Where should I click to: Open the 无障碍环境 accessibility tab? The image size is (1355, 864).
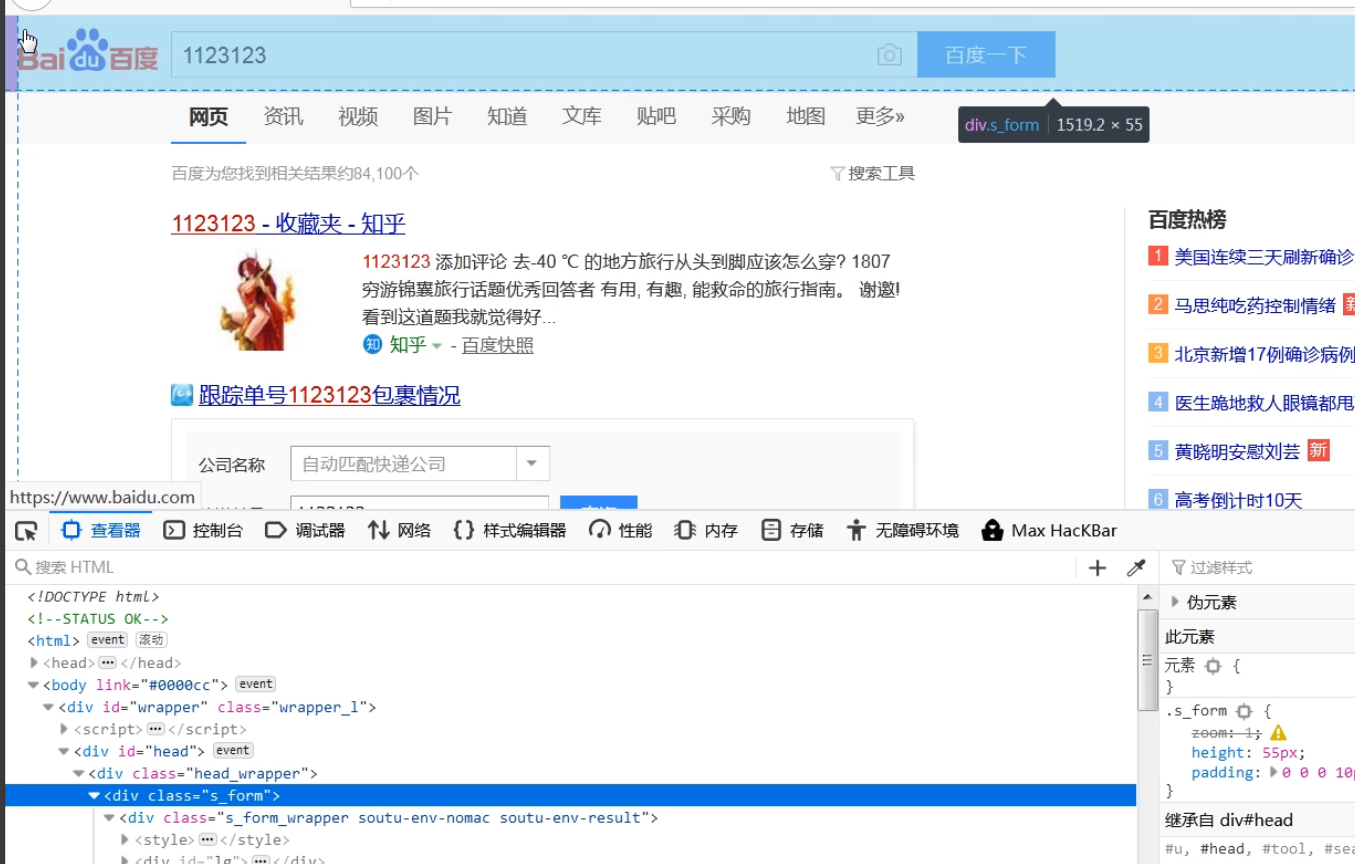click(903, 531)
